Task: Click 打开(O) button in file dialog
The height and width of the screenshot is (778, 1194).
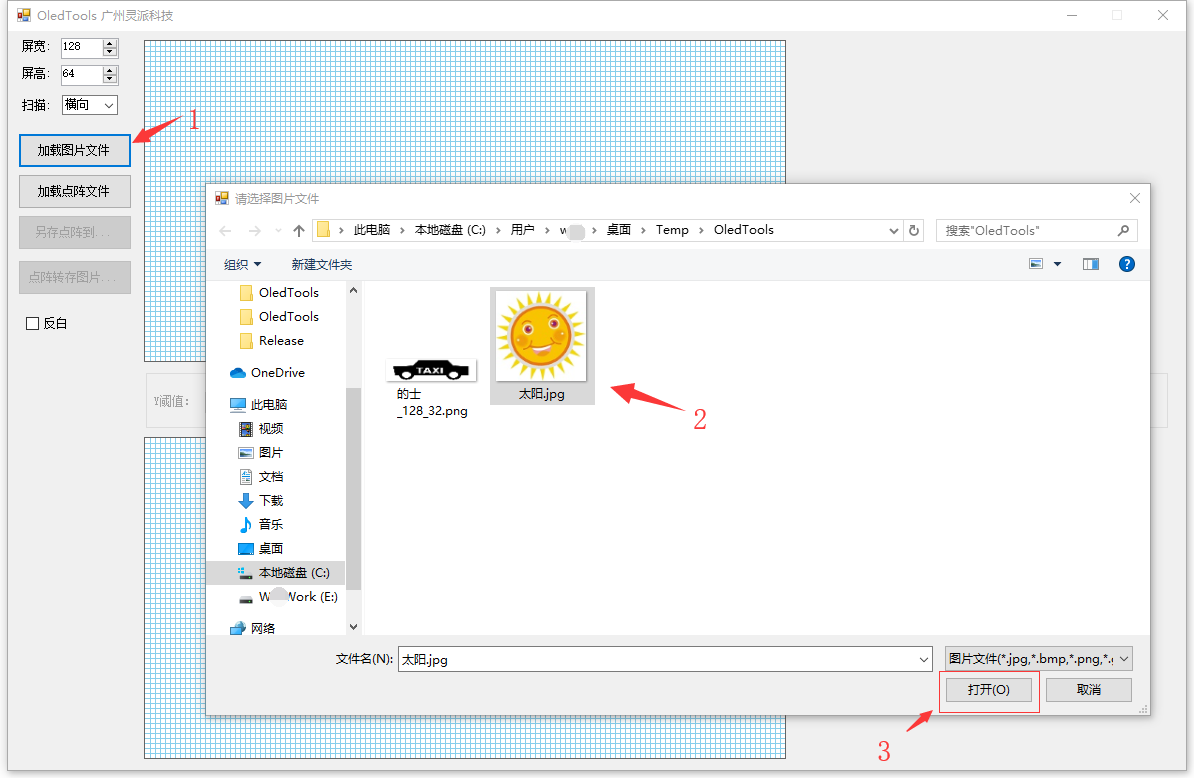Action: (988, 690)
